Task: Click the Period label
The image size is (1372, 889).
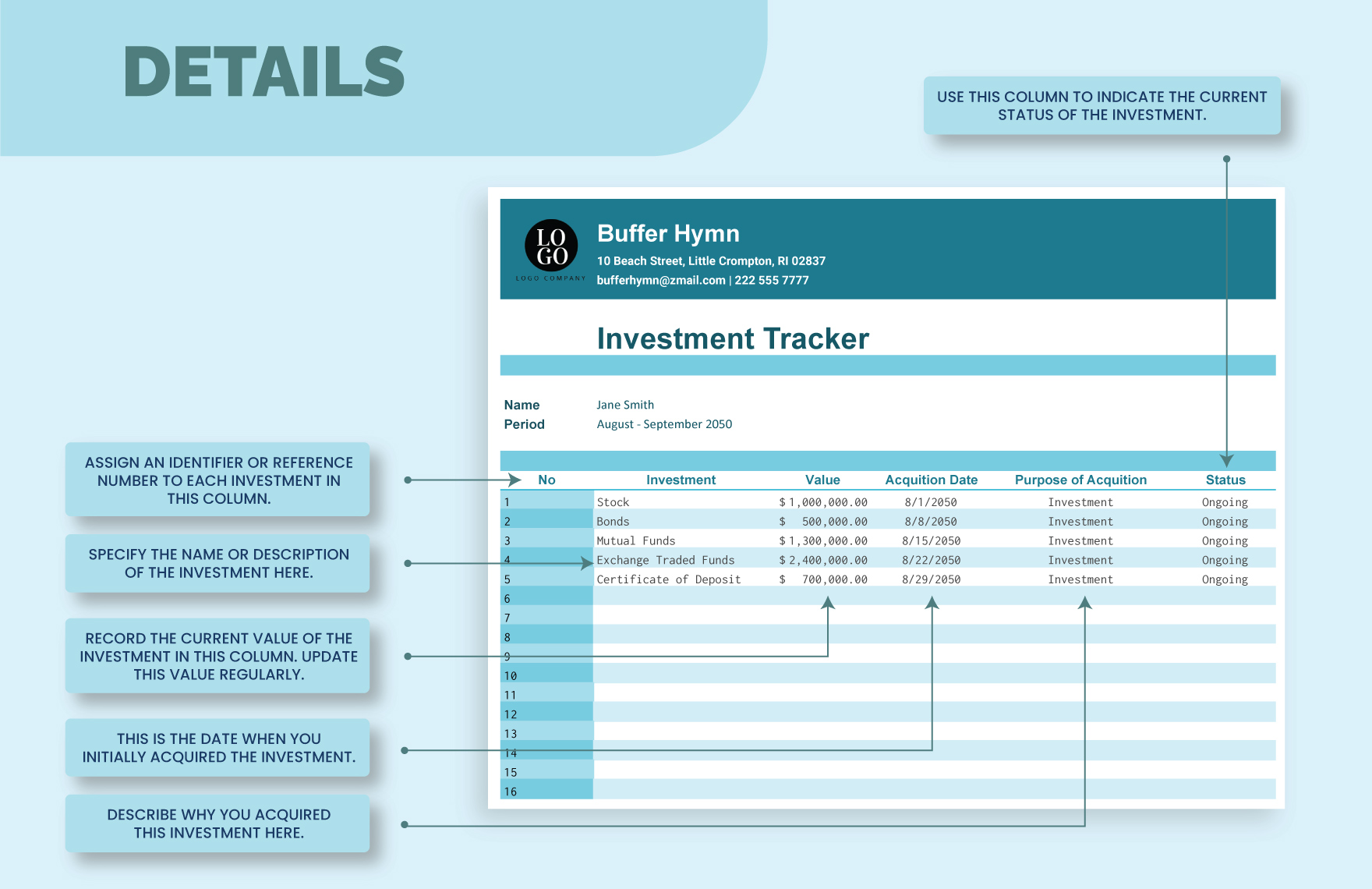Action: [x=524, y=424]
